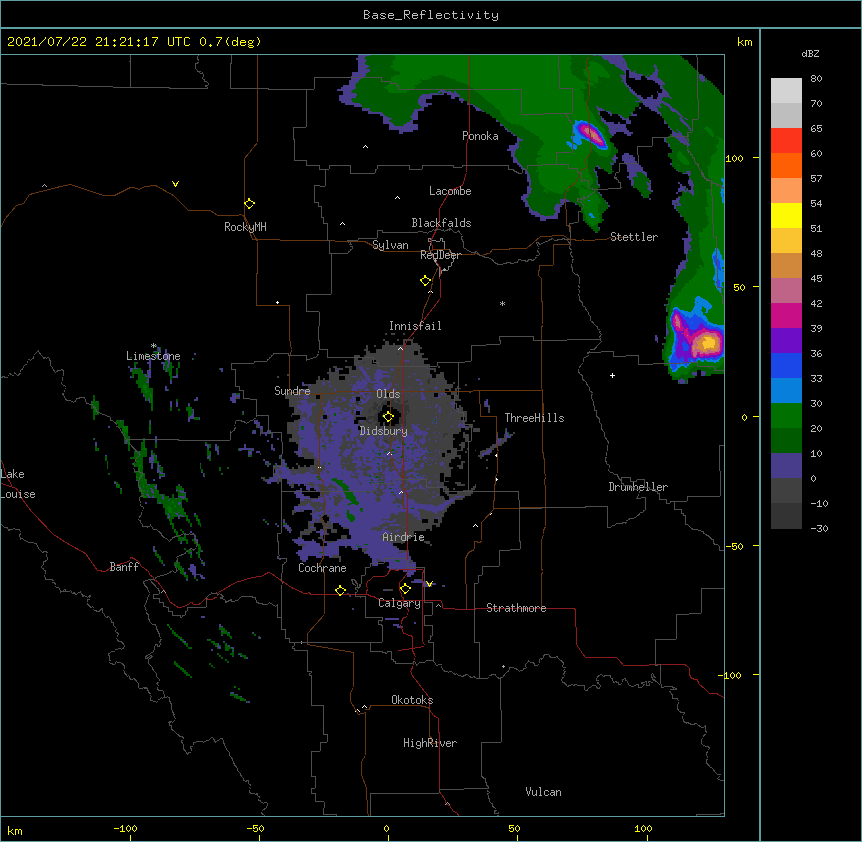This screenshot has height=842, width=862.
Task: Pick the white 70-80 dBZ legend swatch
Action: pos(786,91)
